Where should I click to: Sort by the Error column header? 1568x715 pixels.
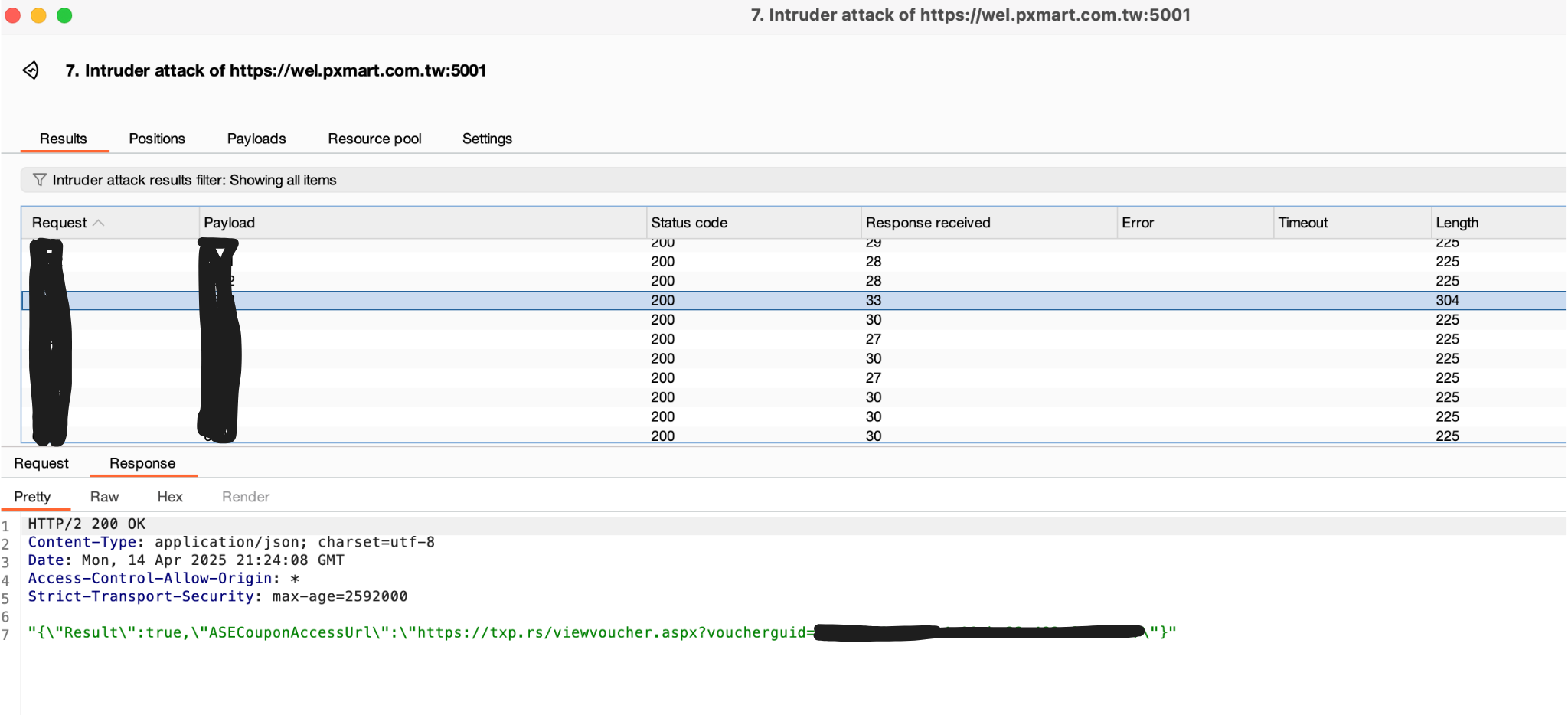(1195, 223)
